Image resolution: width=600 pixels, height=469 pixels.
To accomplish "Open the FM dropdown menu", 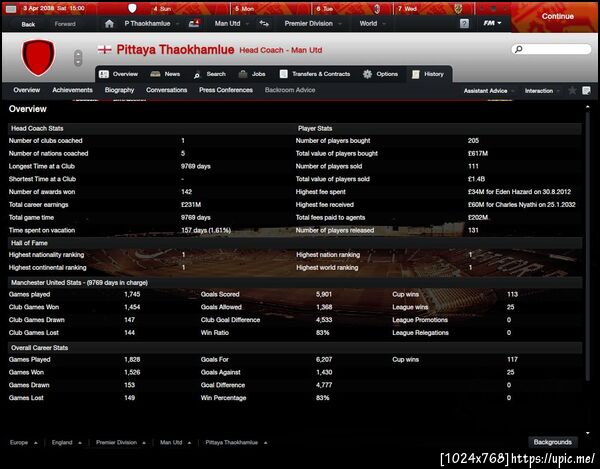I will tap(492, 23).
